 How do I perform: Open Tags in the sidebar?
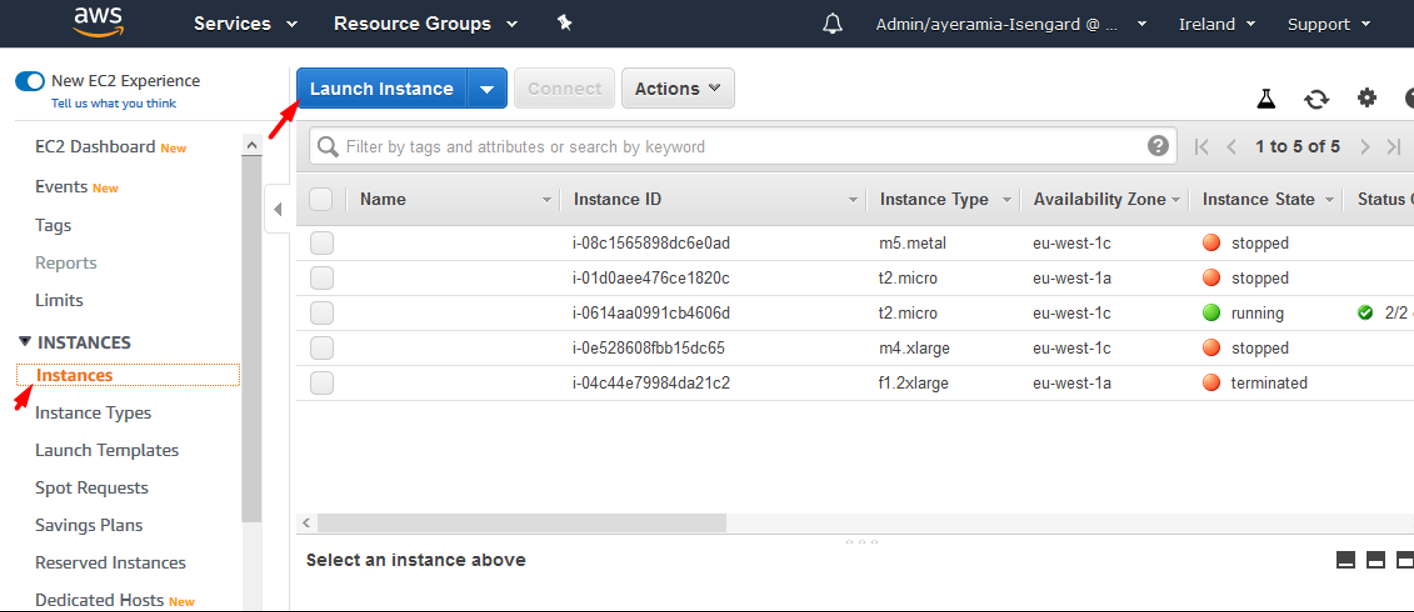click(53, 225)
